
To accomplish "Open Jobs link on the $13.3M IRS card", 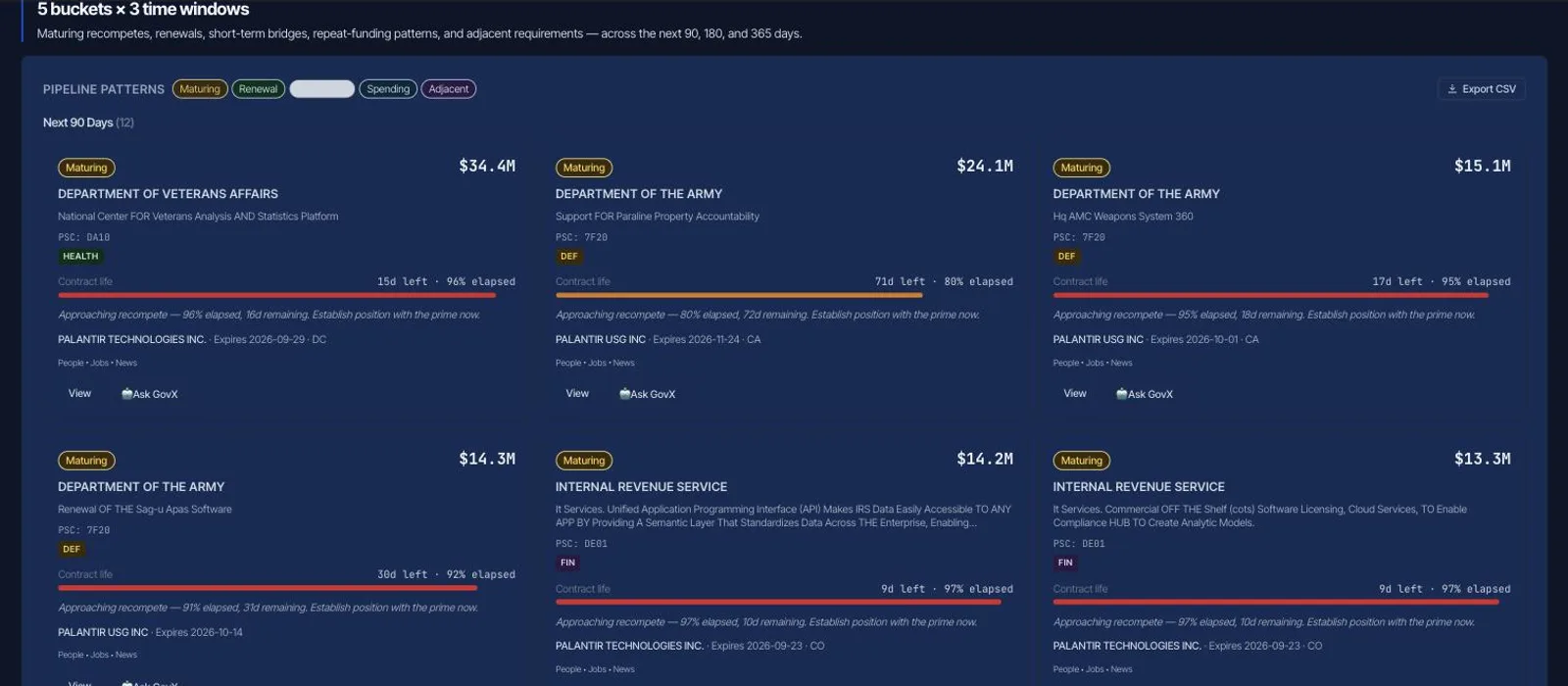I will click(1095, 669).
